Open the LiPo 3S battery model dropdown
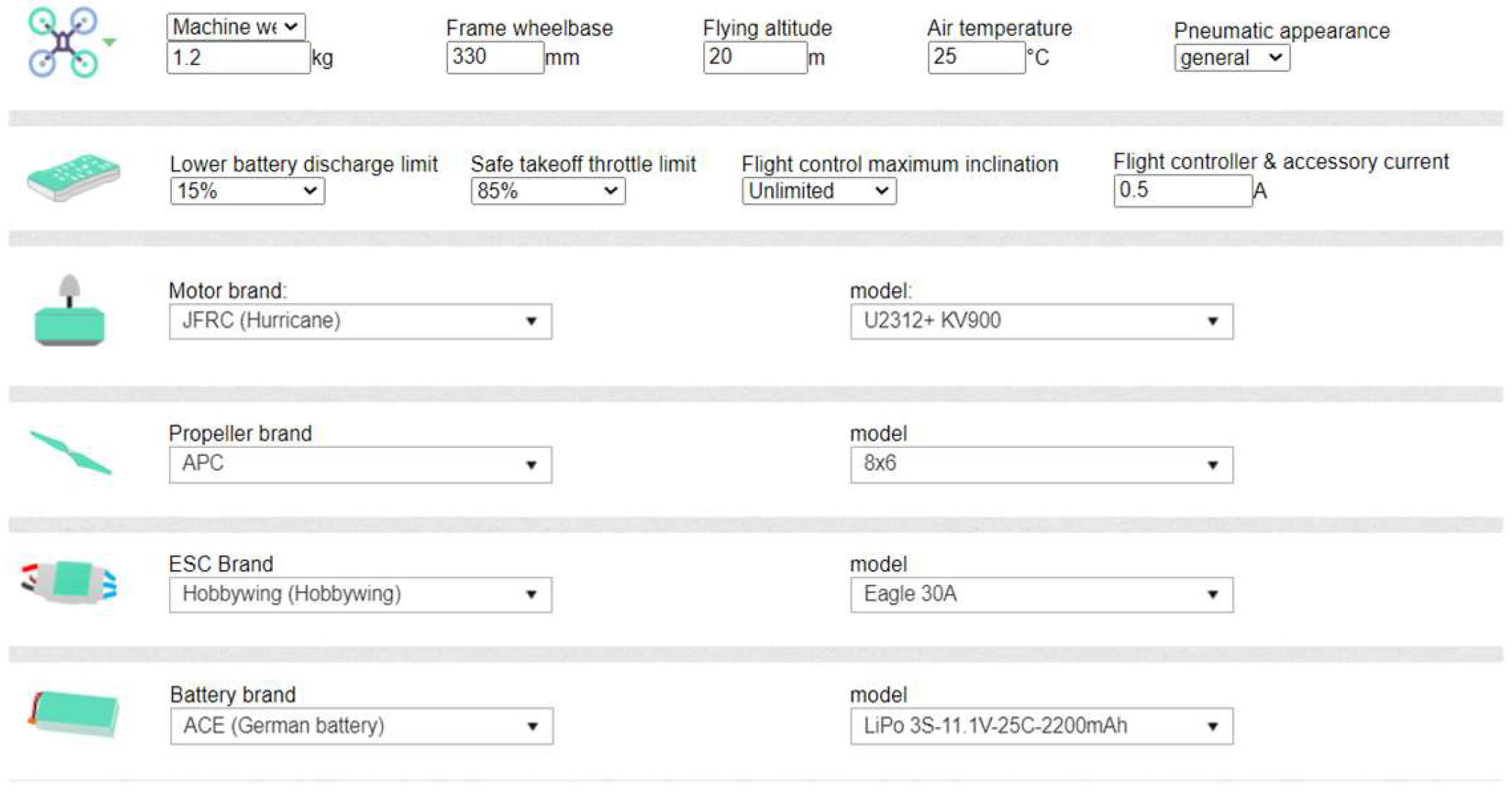Viewport: 1512px width, 792px height. coord(1041,726)
